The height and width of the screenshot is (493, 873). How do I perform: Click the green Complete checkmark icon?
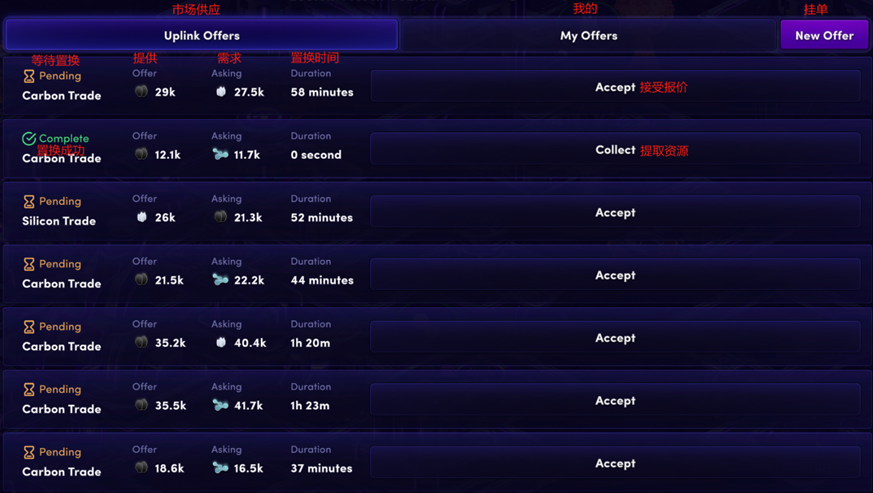point(29,139)
